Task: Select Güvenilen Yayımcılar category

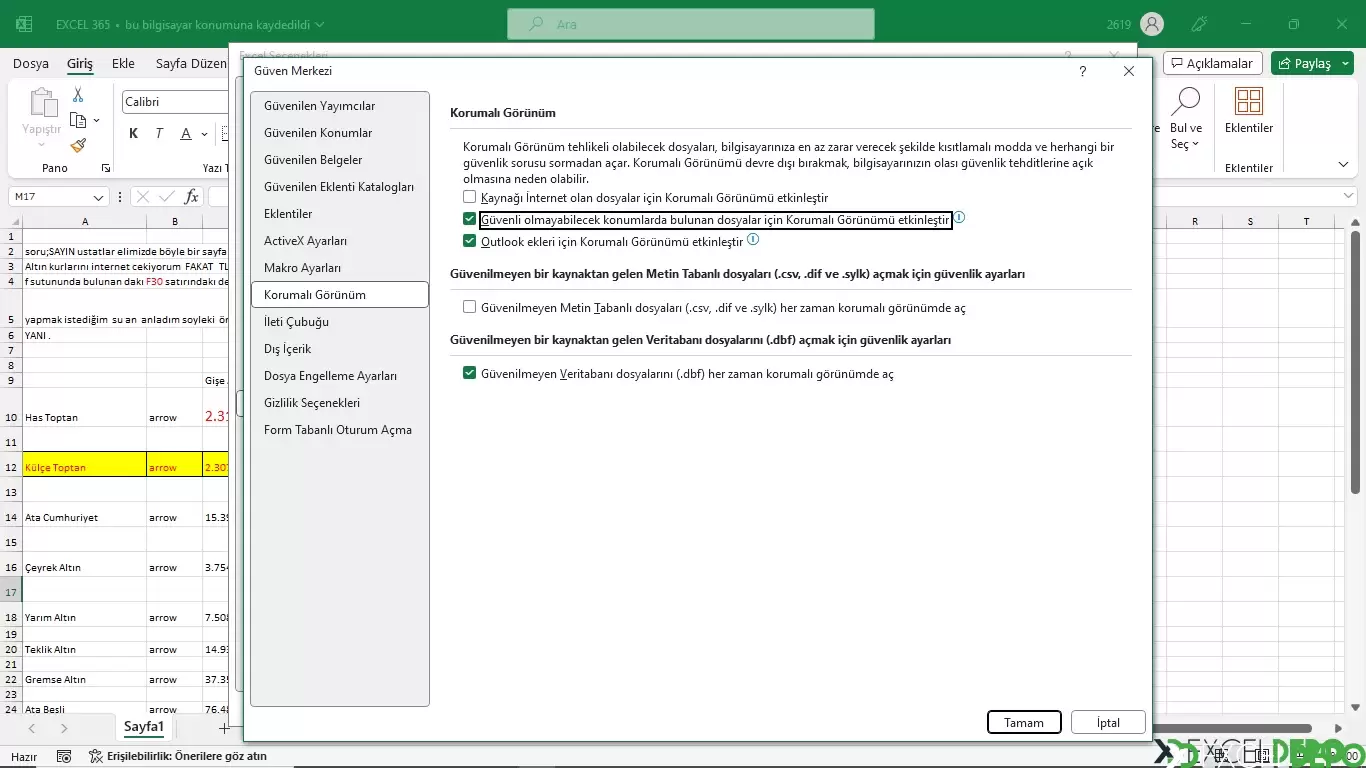Action: coord(340,106)
